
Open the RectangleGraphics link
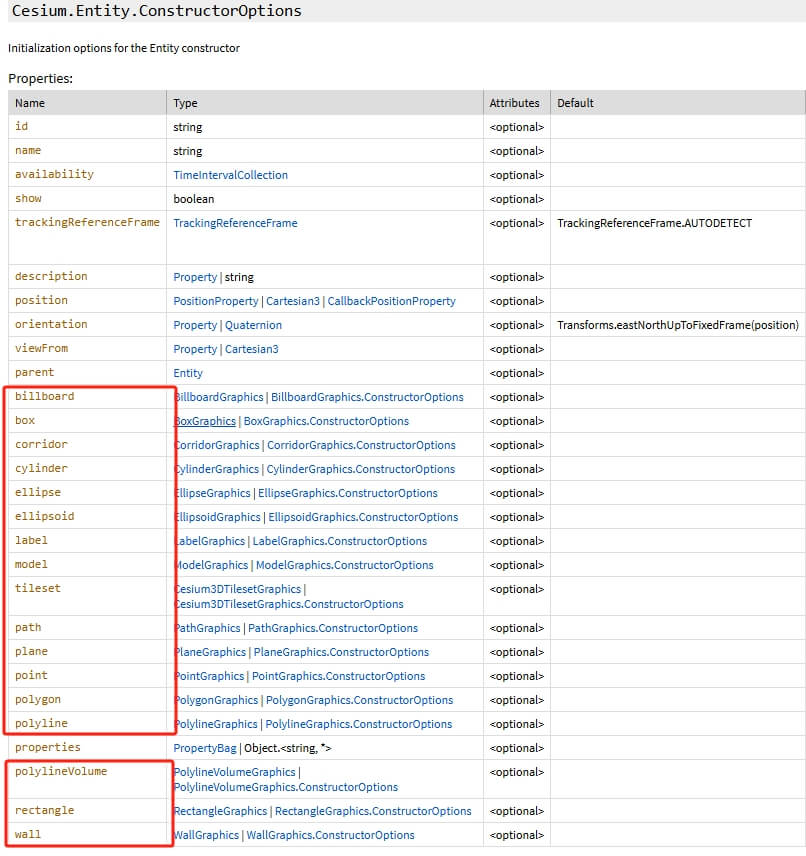220,811
